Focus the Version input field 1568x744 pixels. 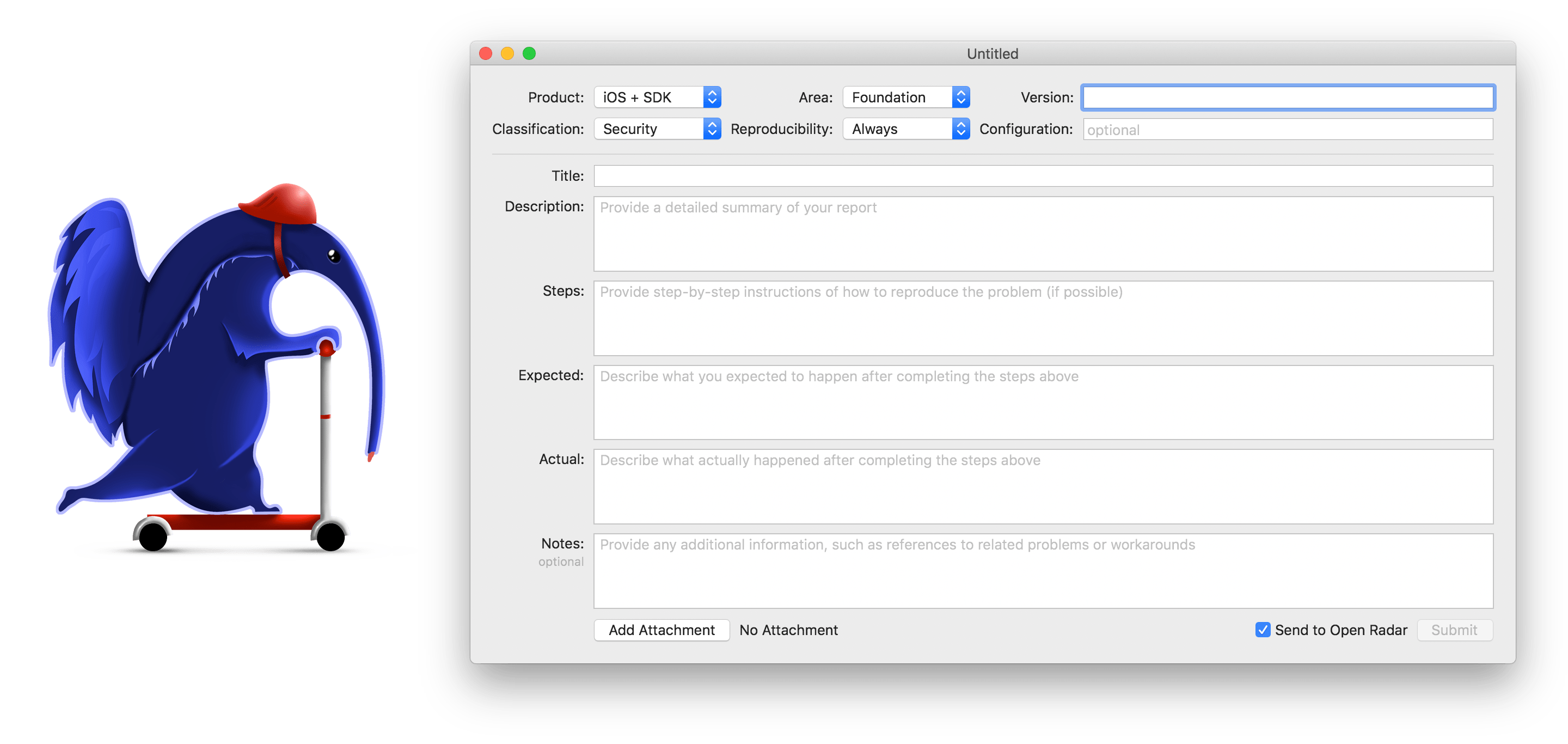click(1288, 97)
